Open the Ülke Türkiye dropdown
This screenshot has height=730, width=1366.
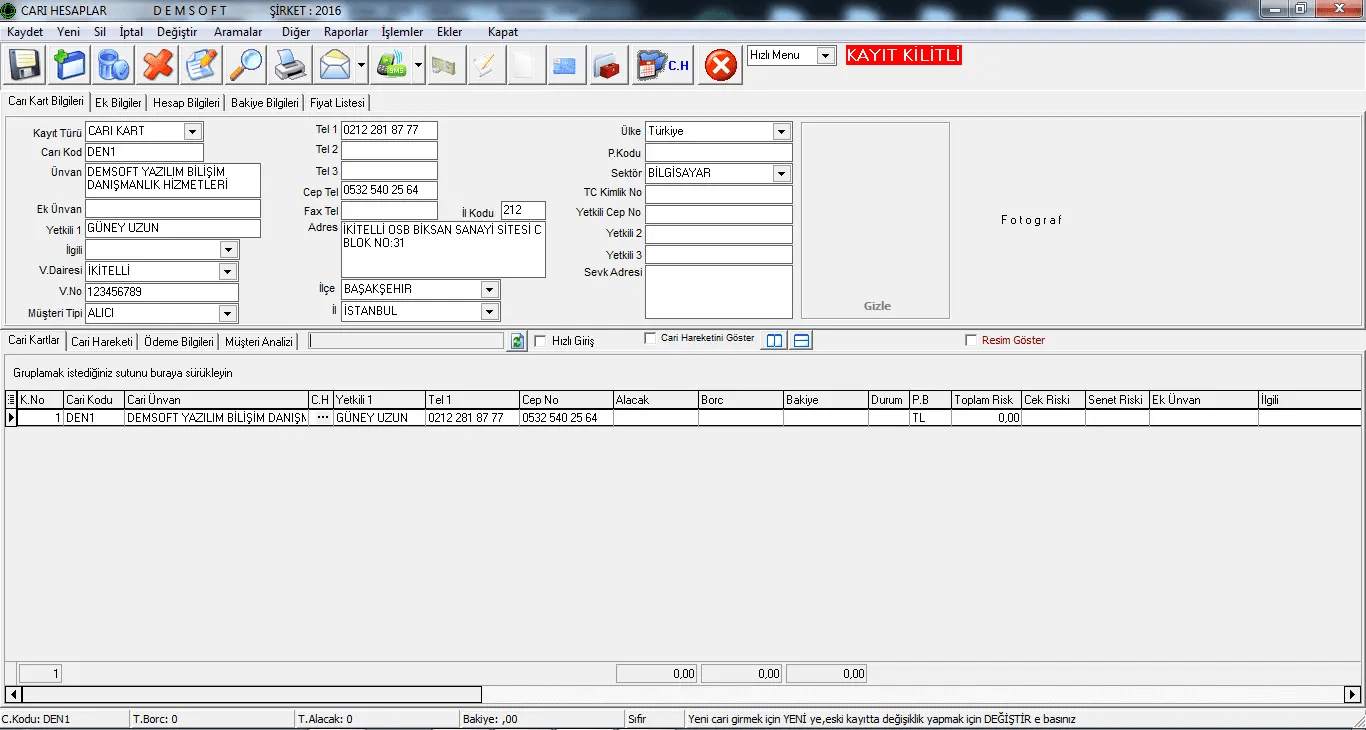(781, 131)
